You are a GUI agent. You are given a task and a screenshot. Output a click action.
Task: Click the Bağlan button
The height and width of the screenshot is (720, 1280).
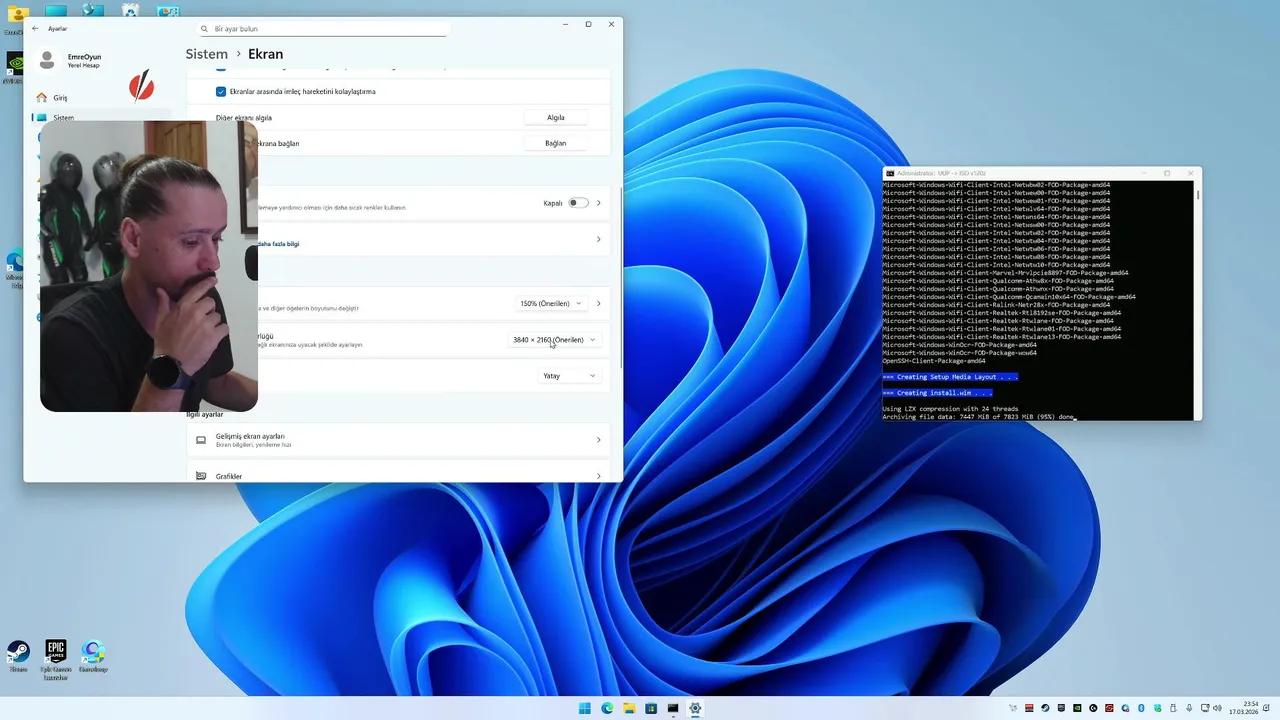coord(555,143)
